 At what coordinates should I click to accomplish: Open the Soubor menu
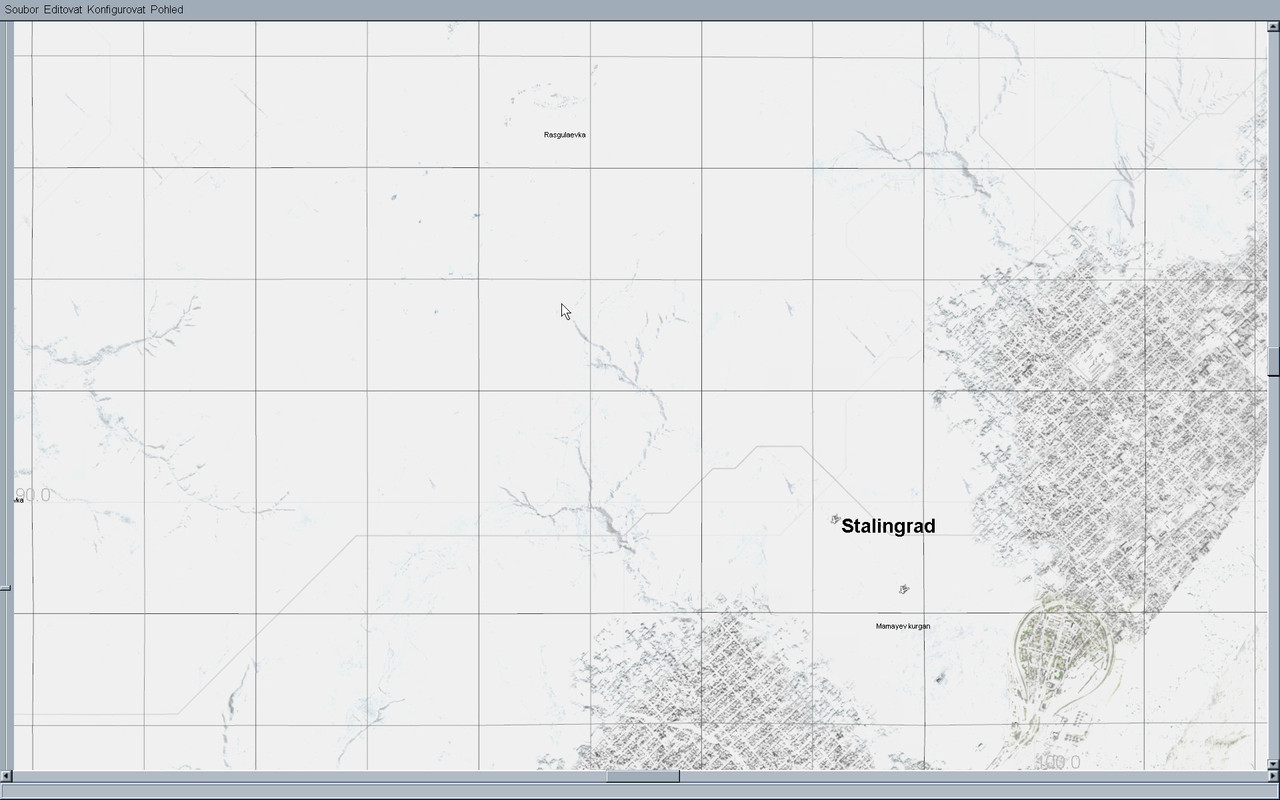point(22,9)
